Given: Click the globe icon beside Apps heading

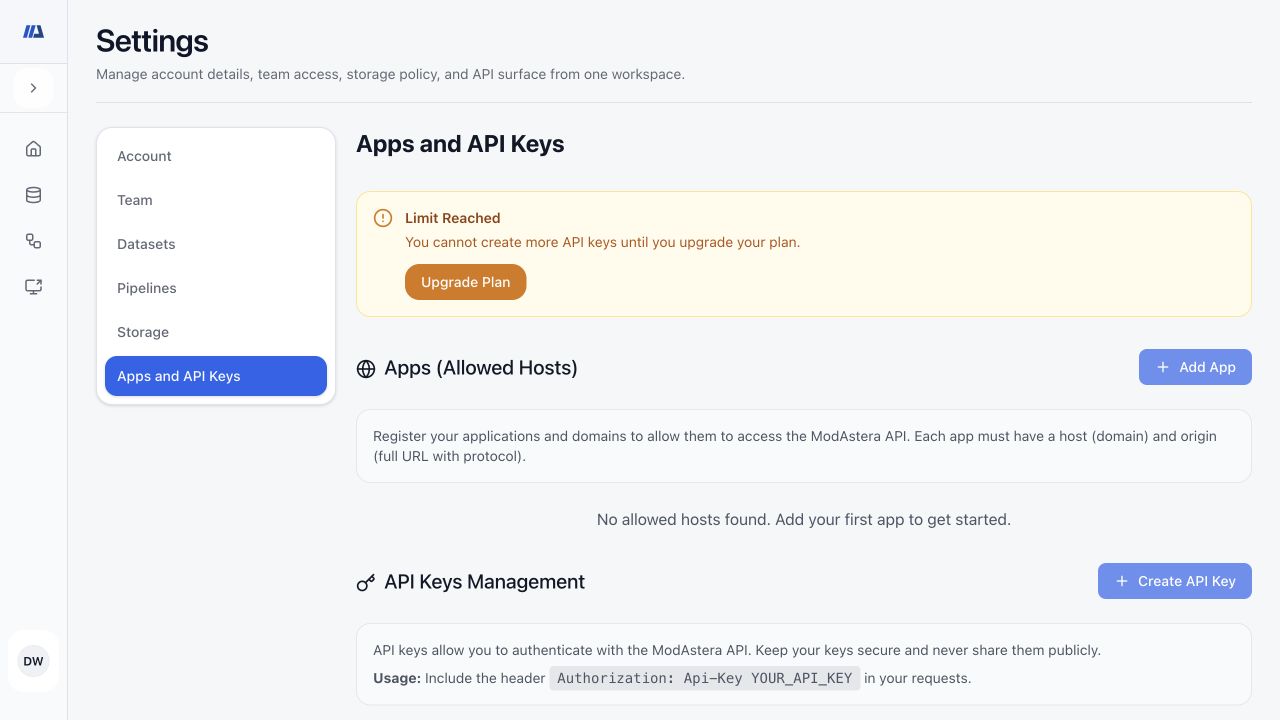Looking at the screenshot, I should 366,369.
